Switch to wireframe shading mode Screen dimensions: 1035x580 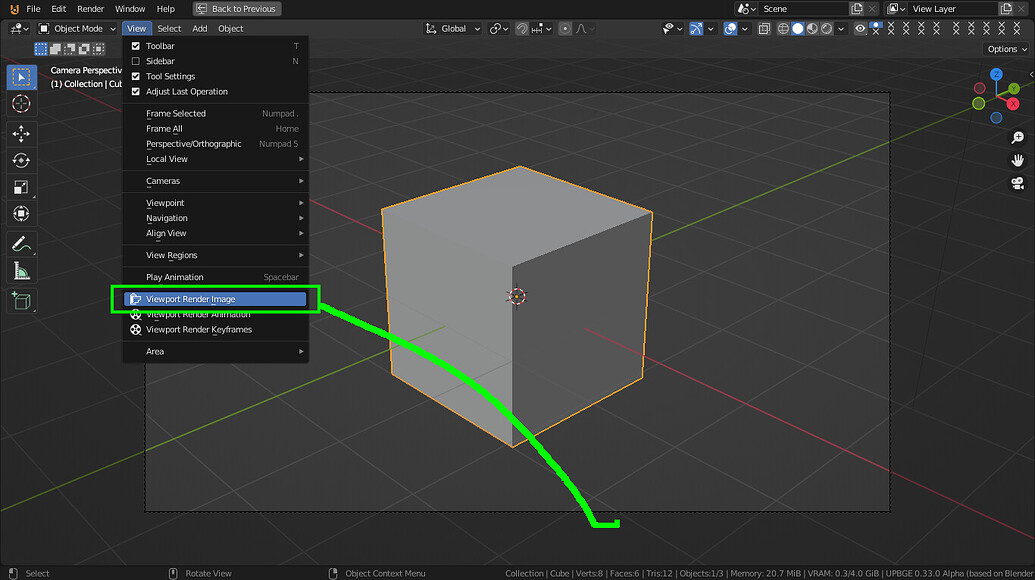(x=783, y=28)
